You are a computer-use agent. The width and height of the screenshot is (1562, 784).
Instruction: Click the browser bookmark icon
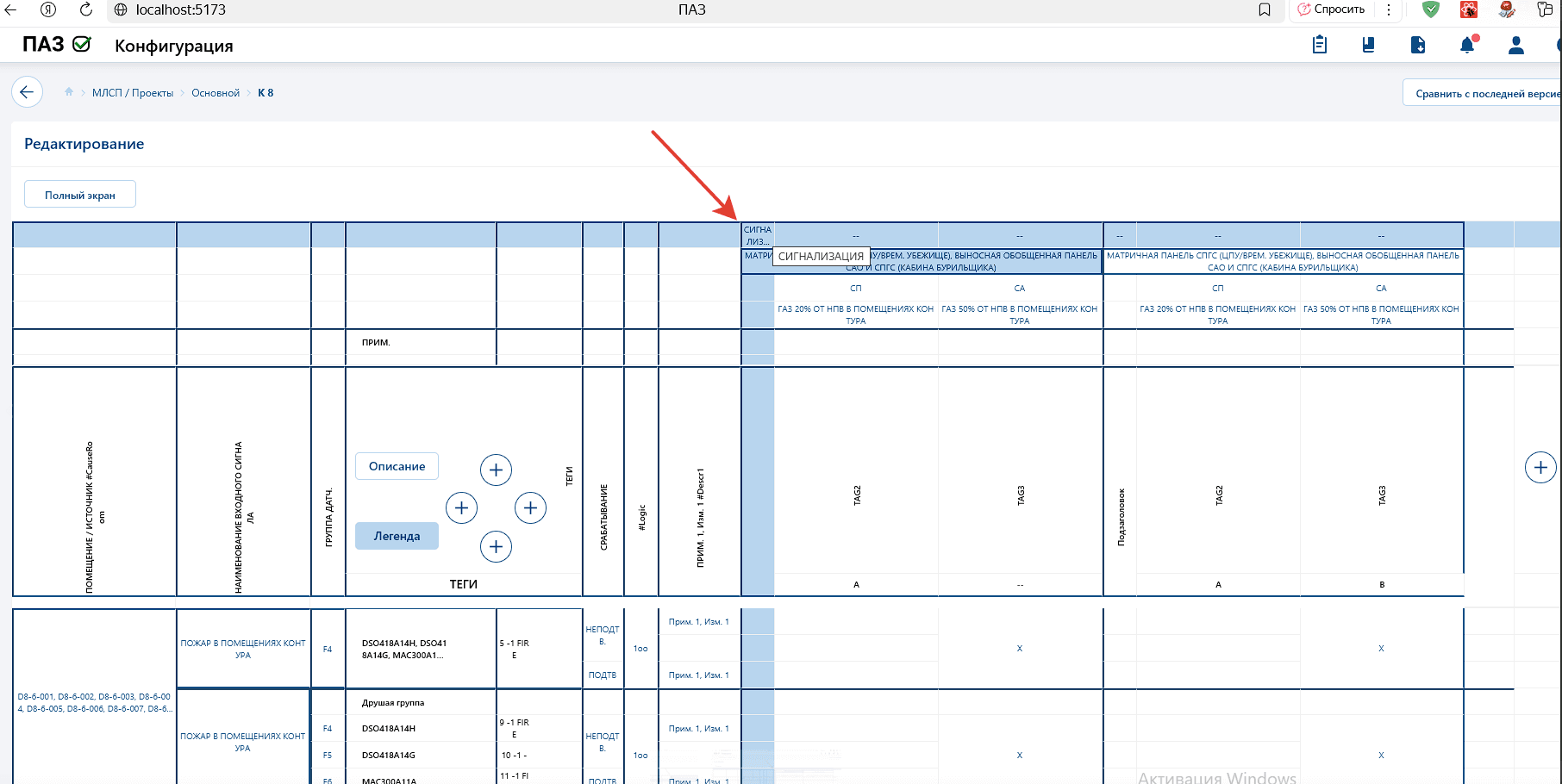(1265, 9)
